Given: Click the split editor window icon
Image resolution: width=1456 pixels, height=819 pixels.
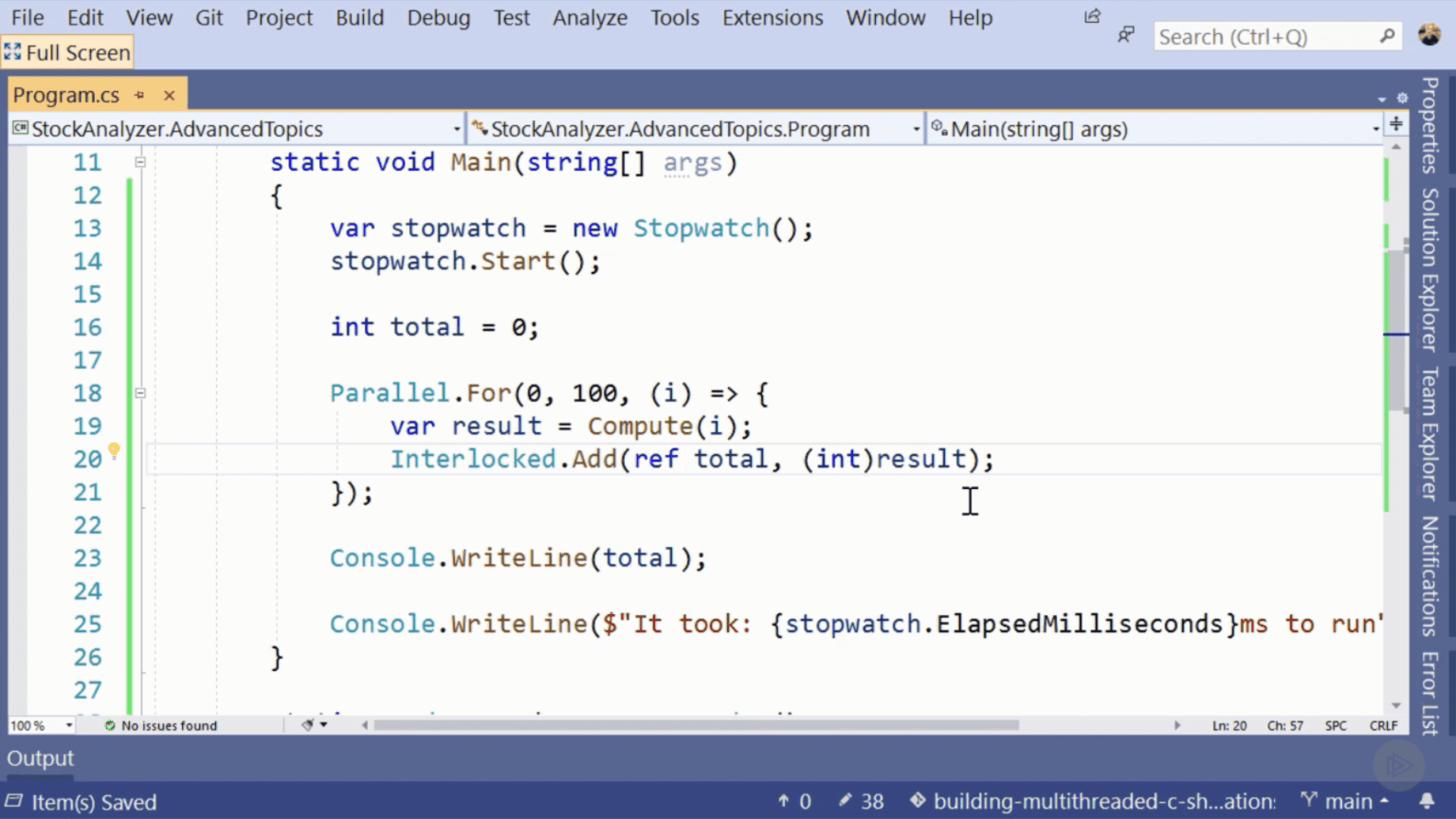Looking at the screenshot, I should click(x=1395, y=124).
